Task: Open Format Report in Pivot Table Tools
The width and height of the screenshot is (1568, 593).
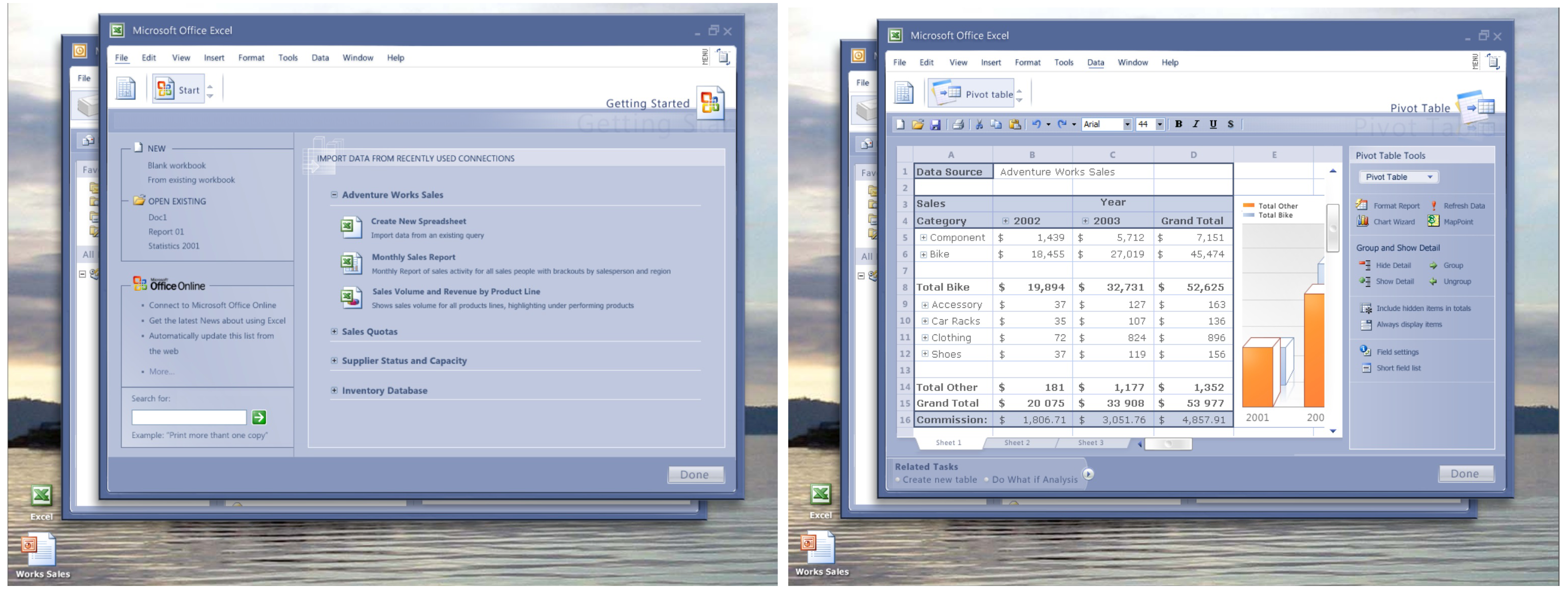Action: point(1388,206)
